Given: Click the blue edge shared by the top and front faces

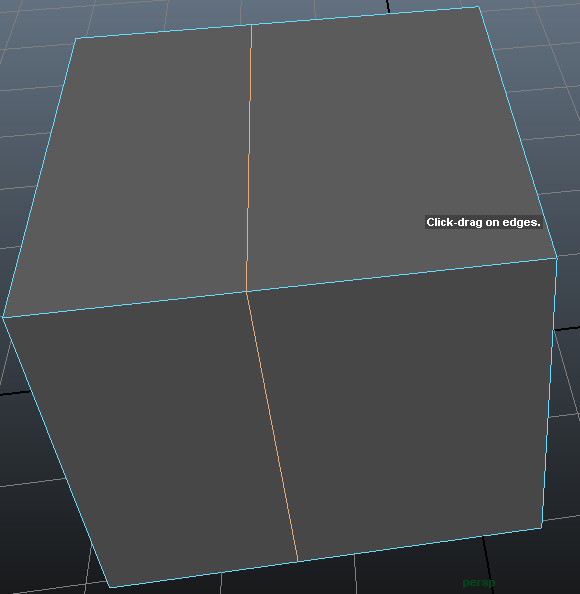Looking at the screenshot, I should (280, 288).
